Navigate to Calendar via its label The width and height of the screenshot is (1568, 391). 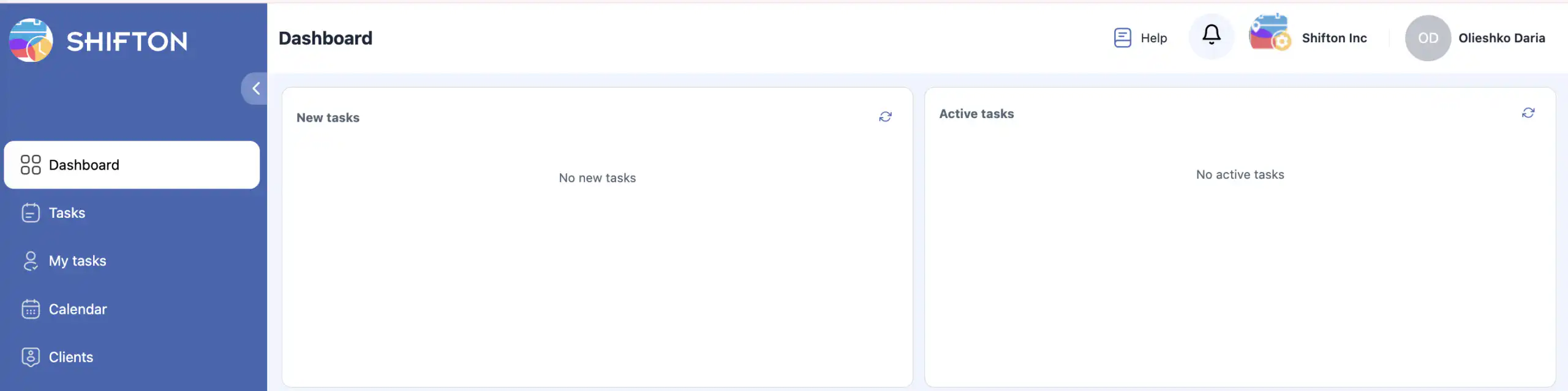point(78,309)
